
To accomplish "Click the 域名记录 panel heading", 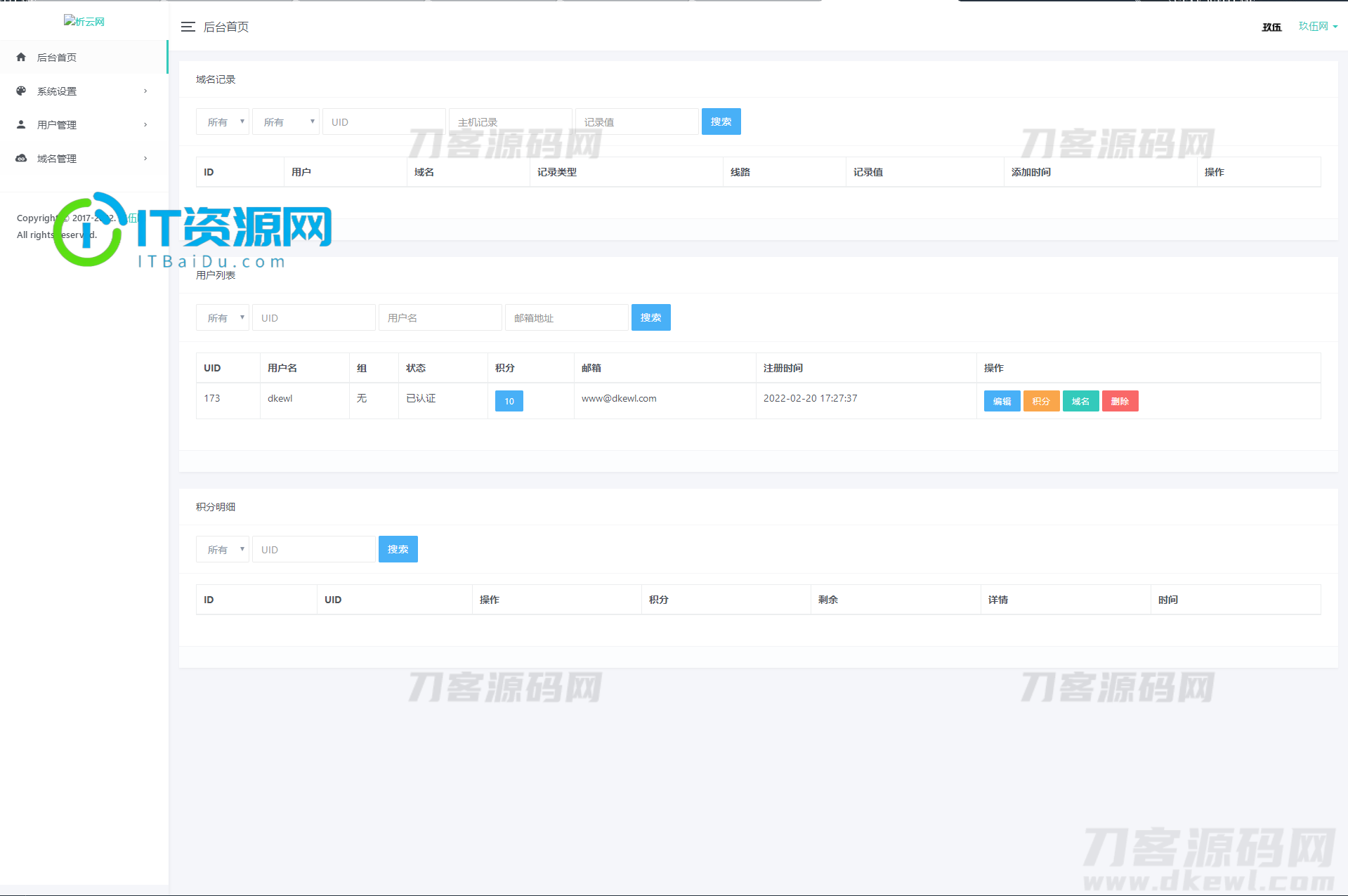I will coord(216,79).
